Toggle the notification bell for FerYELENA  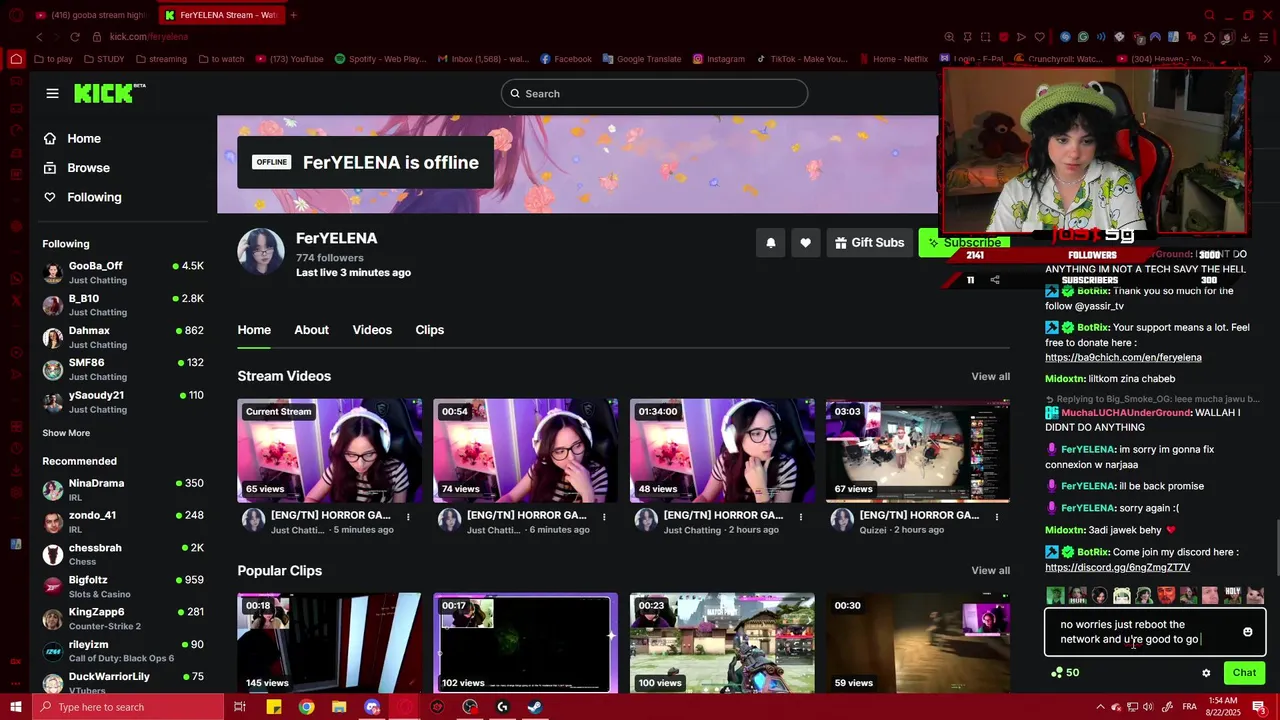770,243
